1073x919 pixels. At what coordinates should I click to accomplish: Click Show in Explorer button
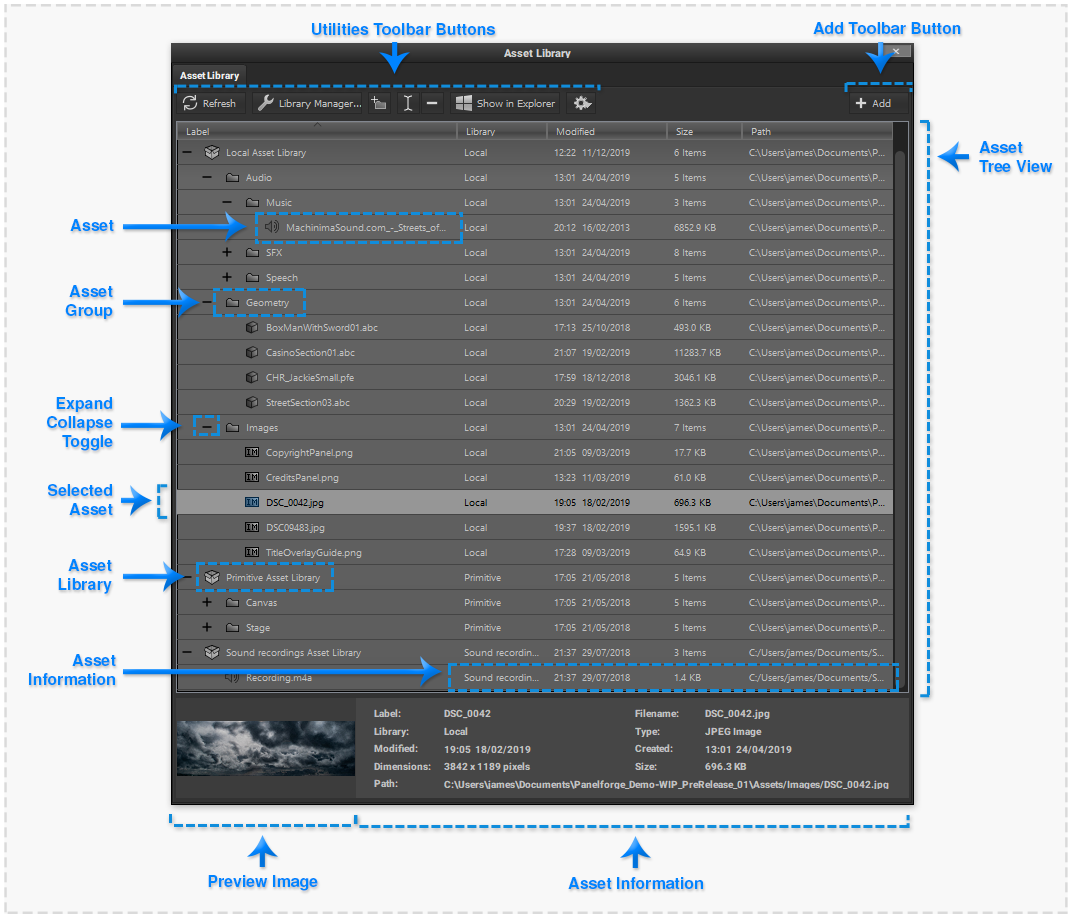pyautogui.click(x=505, y=103)
